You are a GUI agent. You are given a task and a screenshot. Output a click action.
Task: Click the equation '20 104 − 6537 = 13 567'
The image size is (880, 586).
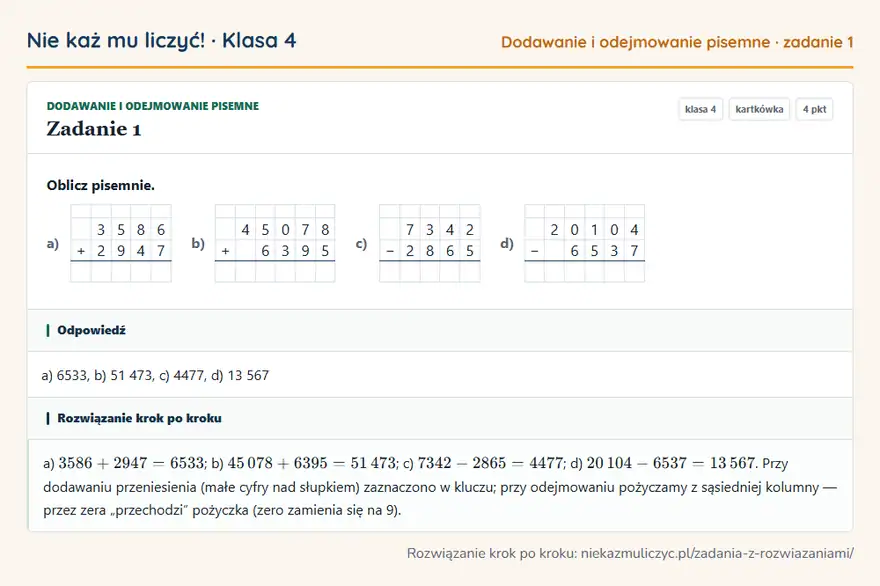671,463
